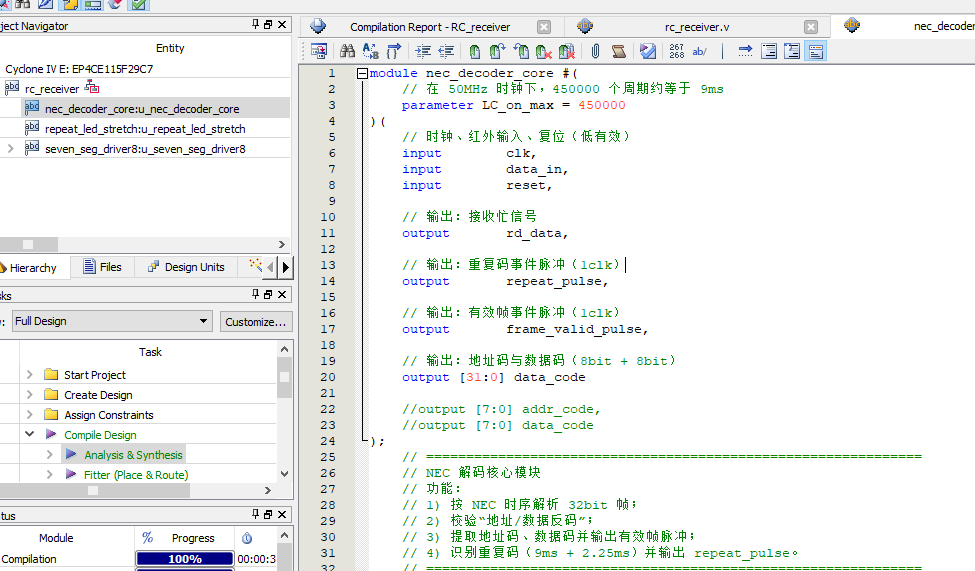Viewport: 975px width, 571px height.
Task: Toggle the highlighted rightmost editor view icon
Action: pyautogui.click(x=815, y=51)
